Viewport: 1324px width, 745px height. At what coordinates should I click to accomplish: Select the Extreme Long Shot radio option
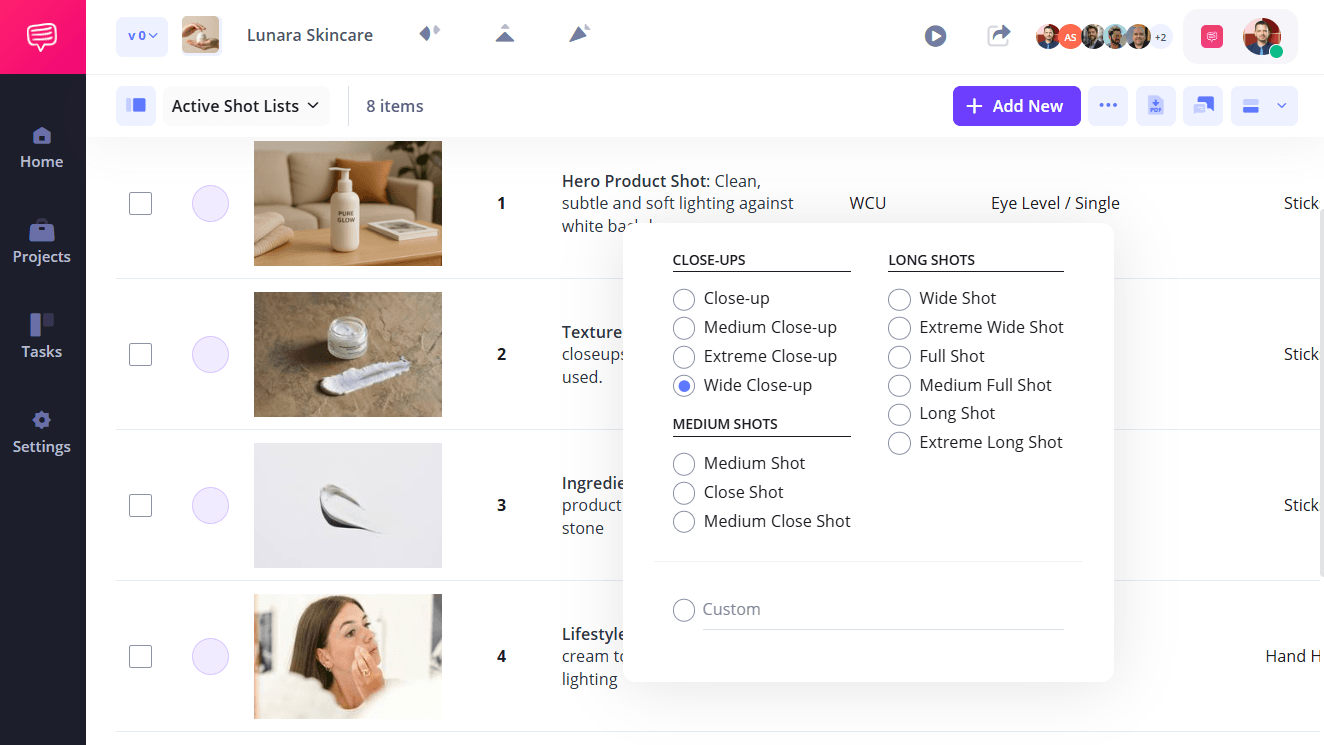[x=900, y=443]
